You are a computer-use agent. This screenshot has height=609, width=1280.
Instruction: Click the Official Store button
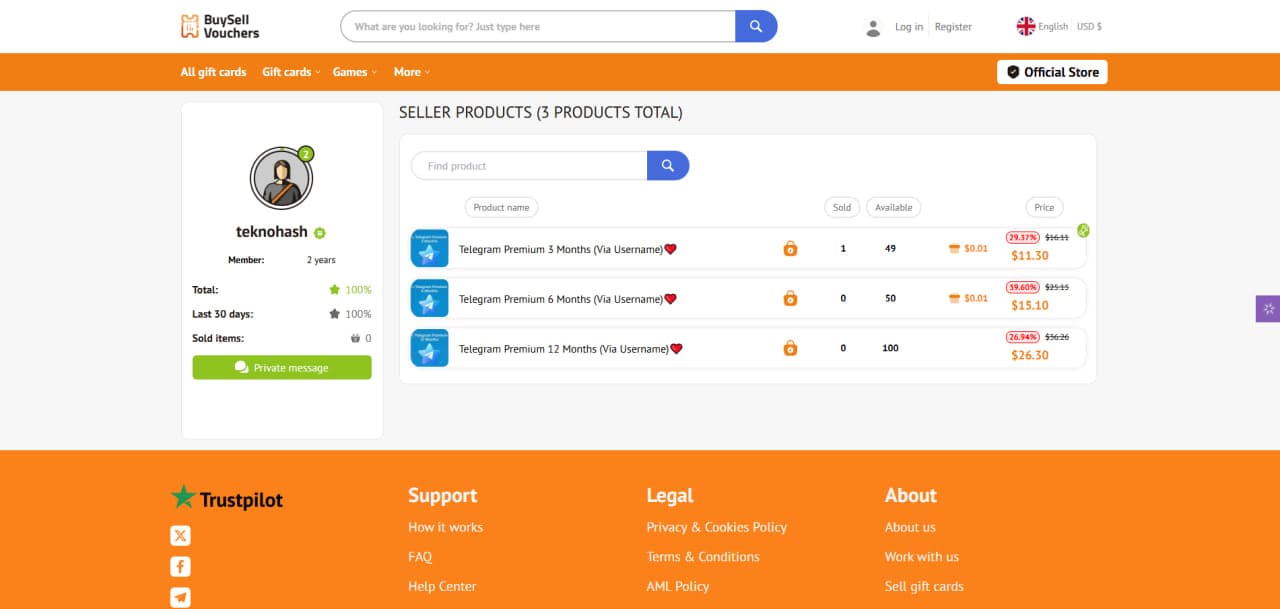click(1052, 72)
